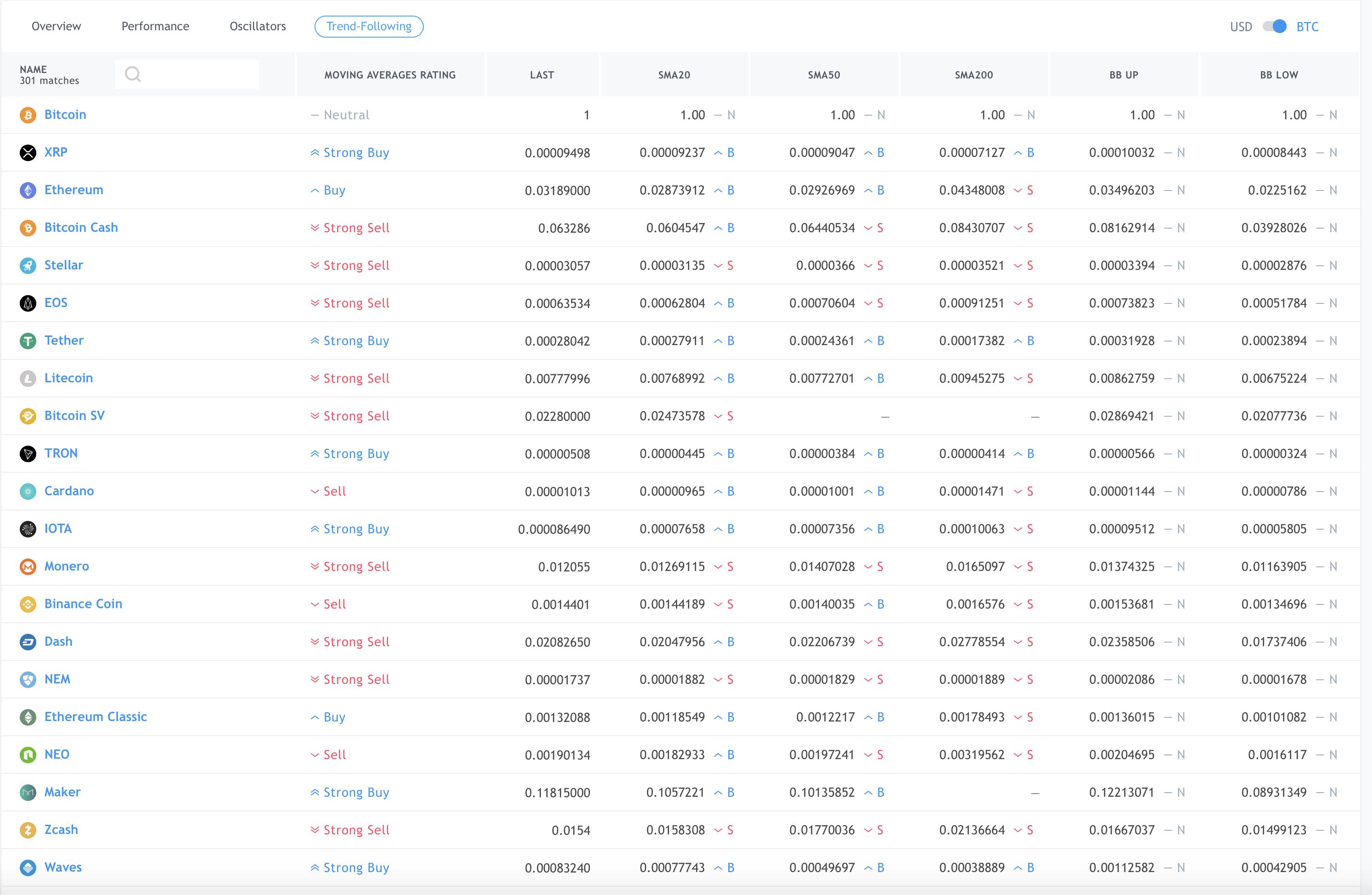Click the Stellar rocket logo icon

click(28, 266)
